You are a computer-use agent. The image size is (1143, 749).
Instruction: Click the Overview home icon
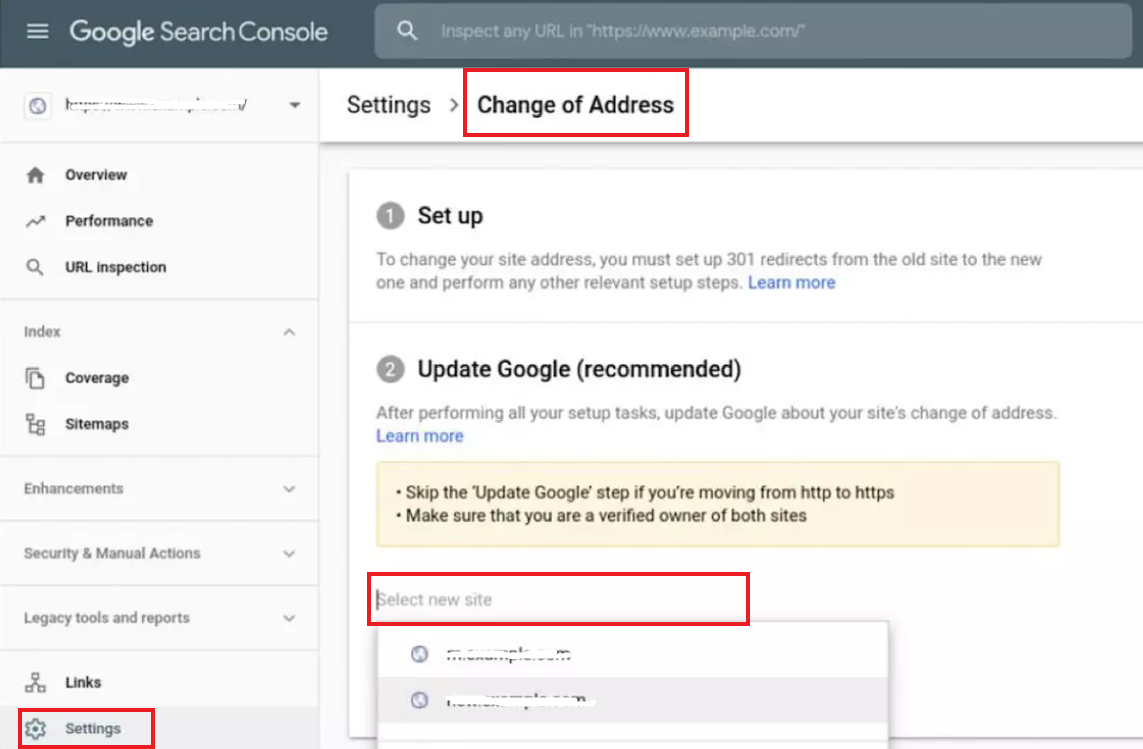36,175
